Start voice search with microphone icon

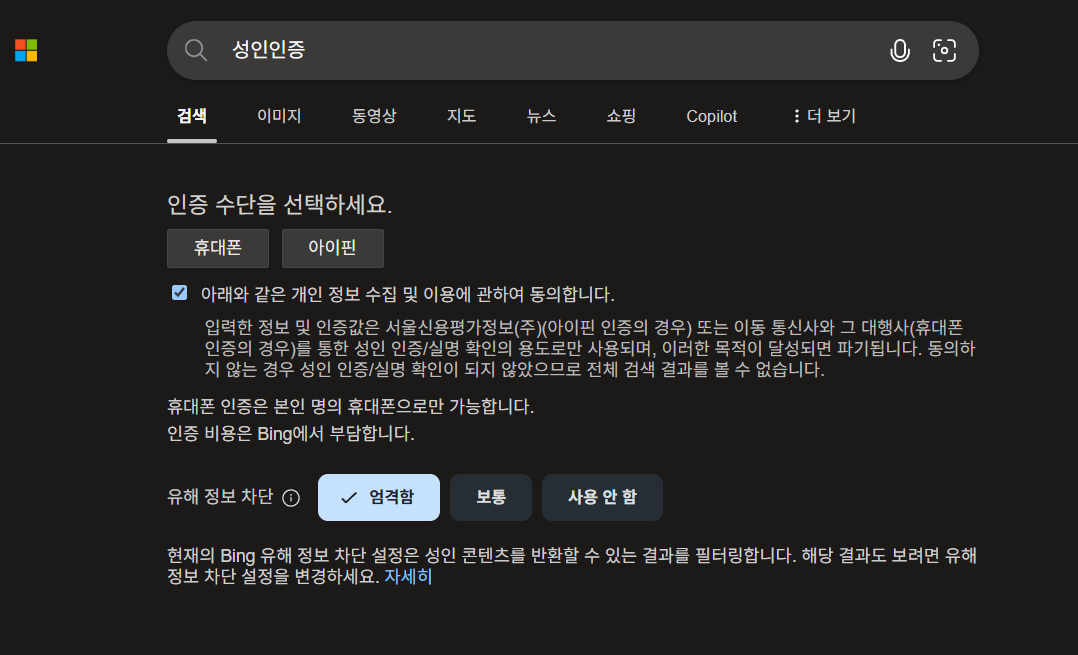click(x=899, y=50)
